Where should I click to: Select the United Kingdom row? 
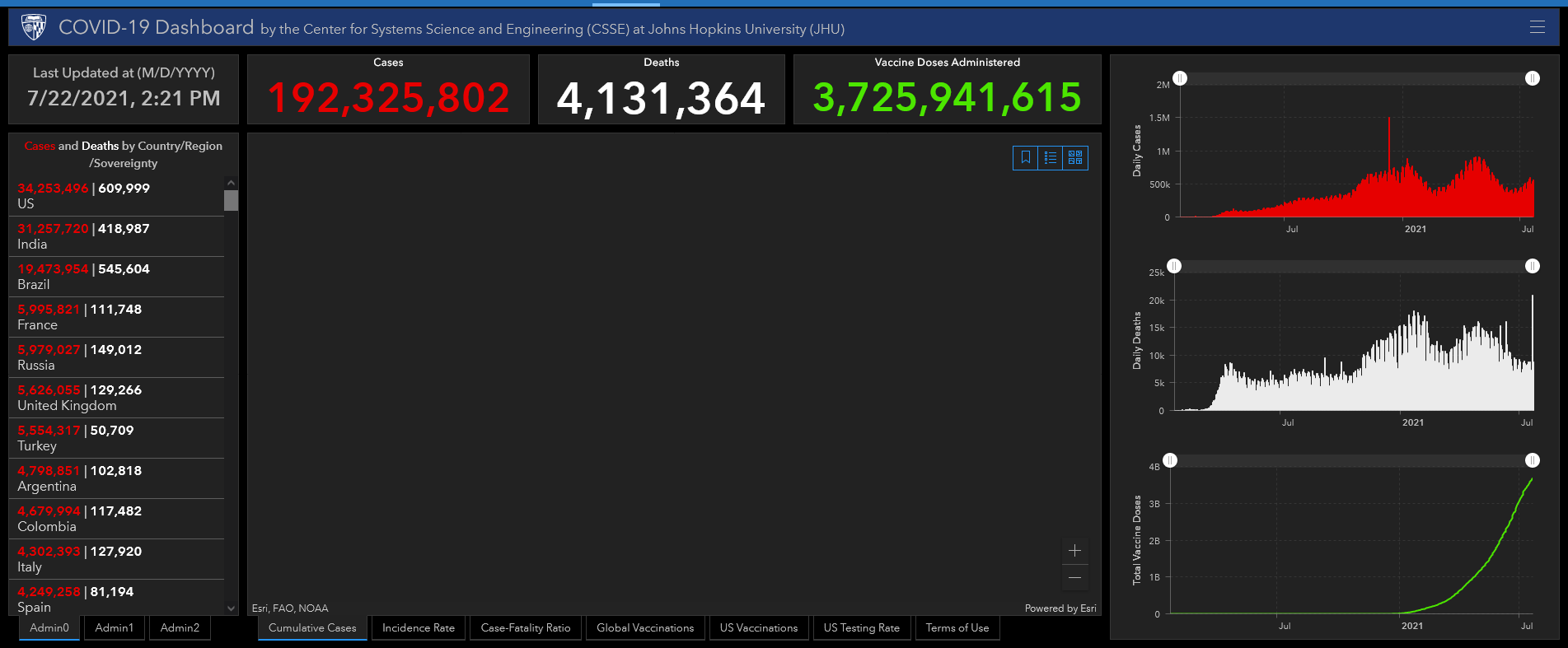point(116,398)
